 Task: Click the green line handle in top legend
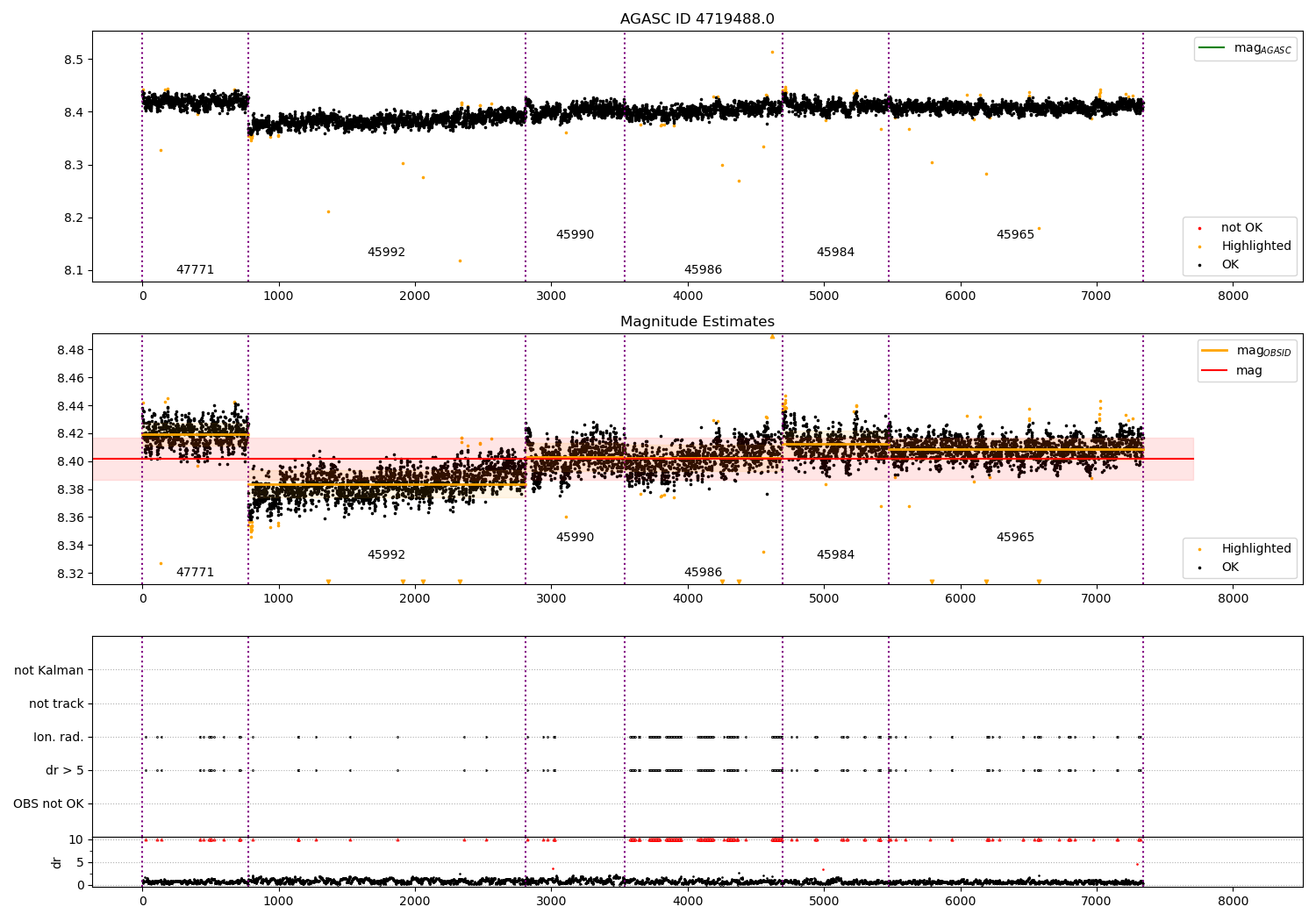[x=1212, y=48]
